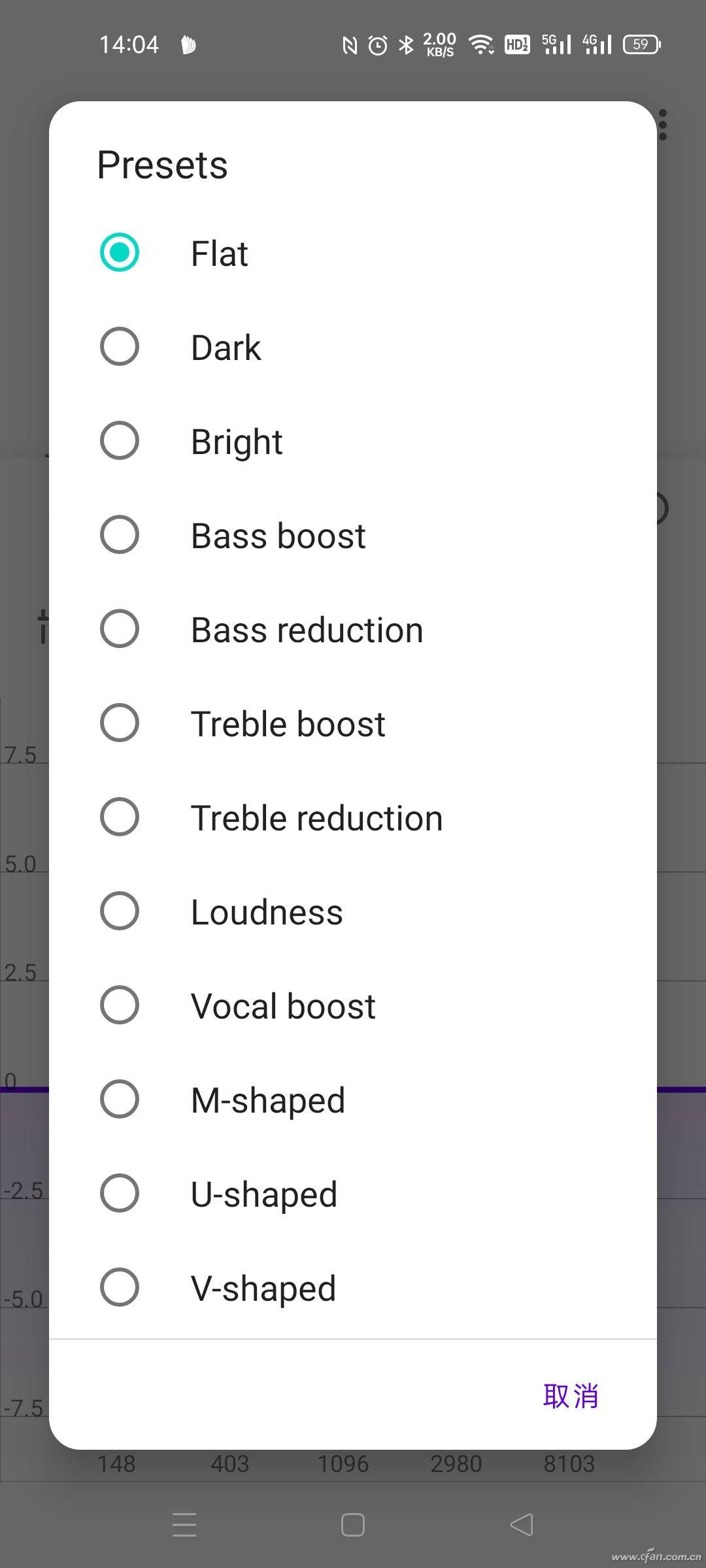Select the U-shaped equalizer preset
706x1568 pixels.
click(120, 1193)
